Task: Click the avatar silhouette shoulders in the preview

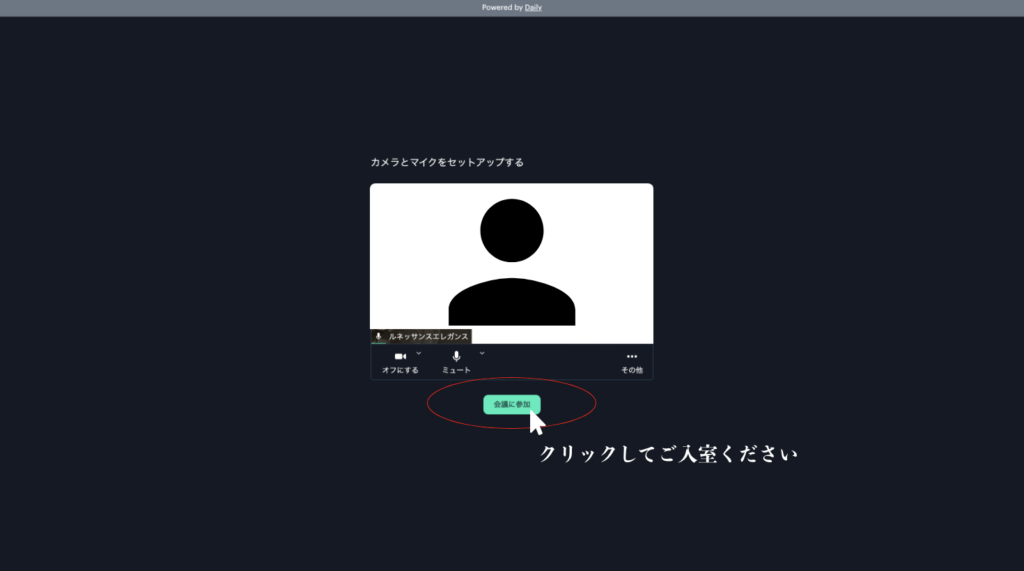Action: [x=511, y=303]
